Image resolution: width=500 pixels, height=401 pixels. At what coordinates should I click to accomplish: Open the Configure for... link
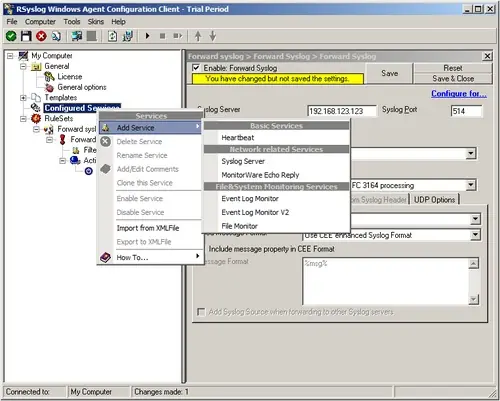click(459, 94)
